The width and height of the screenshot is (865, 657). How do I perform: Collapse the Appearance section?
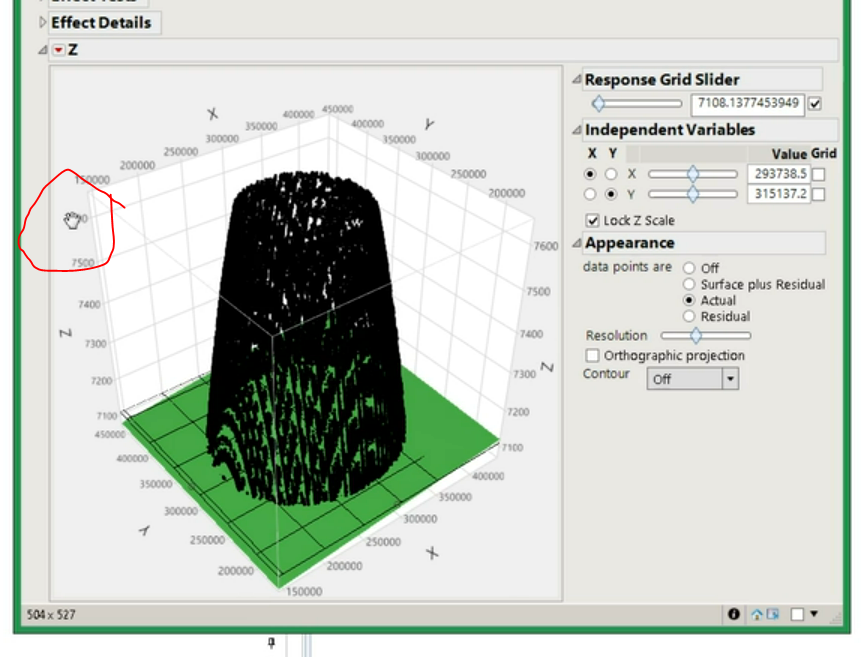click(576, 243)
